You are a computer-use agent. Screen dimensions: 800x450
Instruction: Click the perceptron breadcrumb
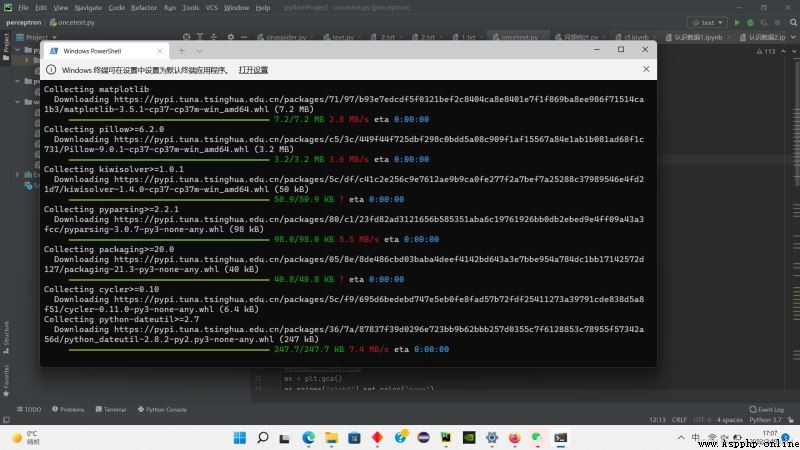click(x=23, y=22)
